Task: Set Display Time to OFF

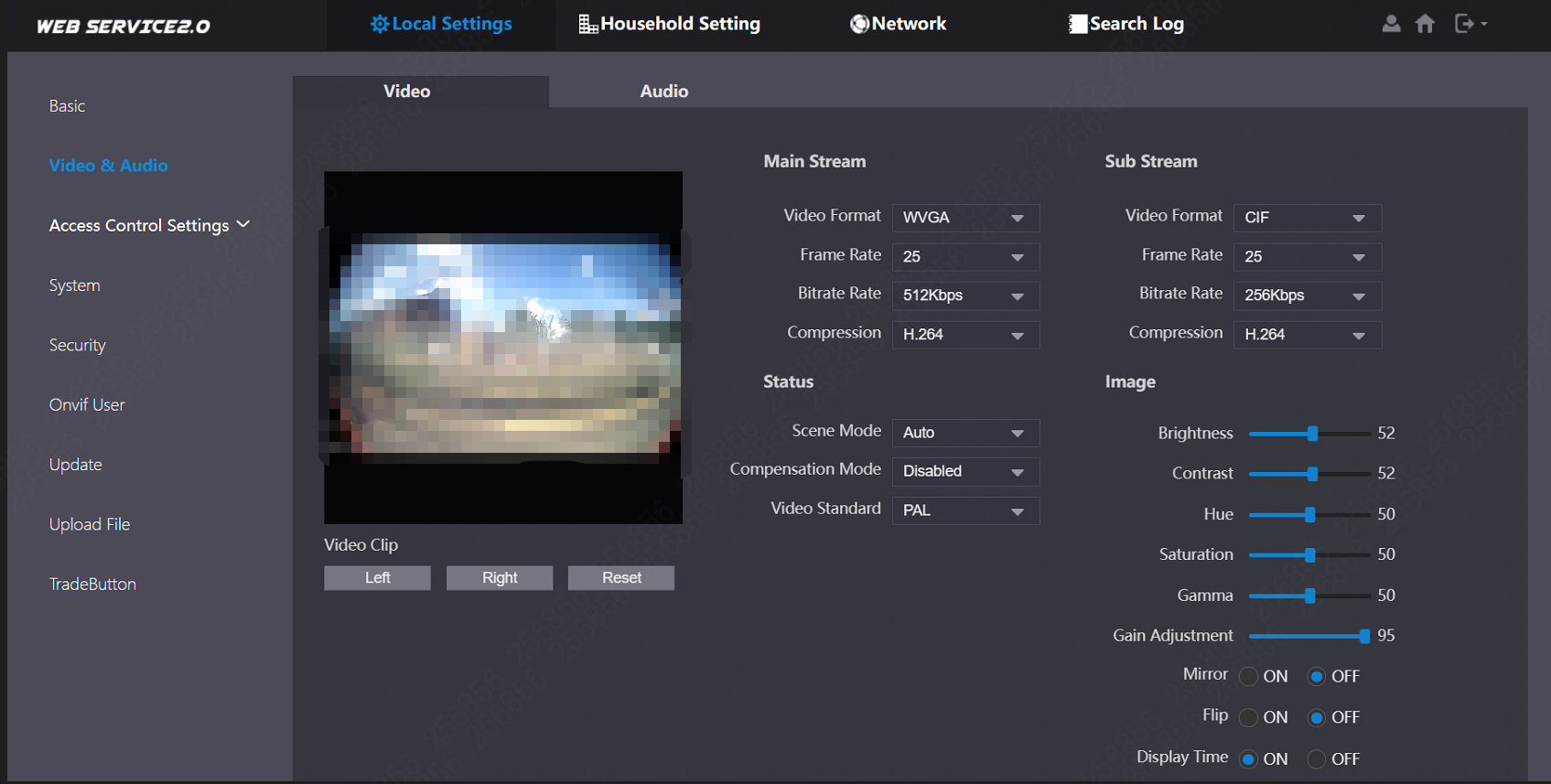Action: 1316,759
